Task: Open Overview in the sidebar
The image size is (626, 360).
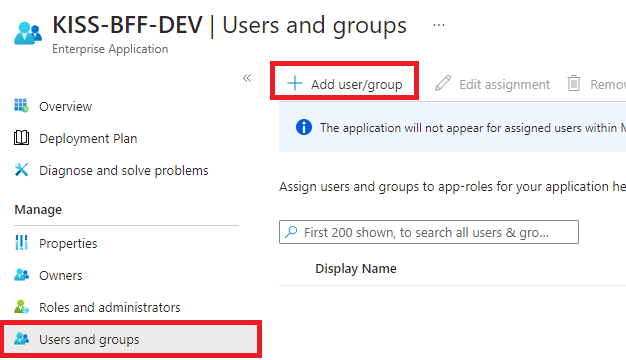Action: [65, 107]
